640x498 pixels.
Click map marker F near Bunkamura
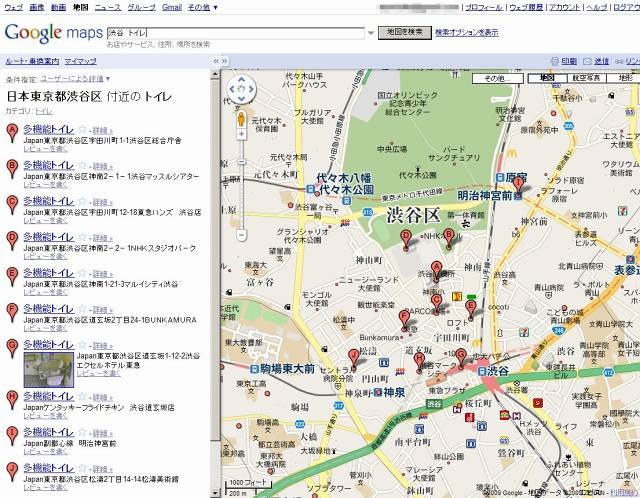[x=404, y=320]
